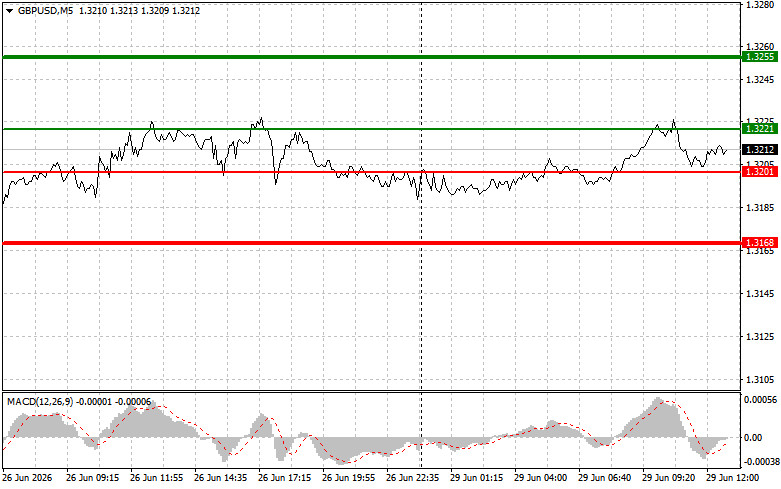Click the 1.3280 price scale value
Screen dimensions: 781x489
click(x=759, y=5)
